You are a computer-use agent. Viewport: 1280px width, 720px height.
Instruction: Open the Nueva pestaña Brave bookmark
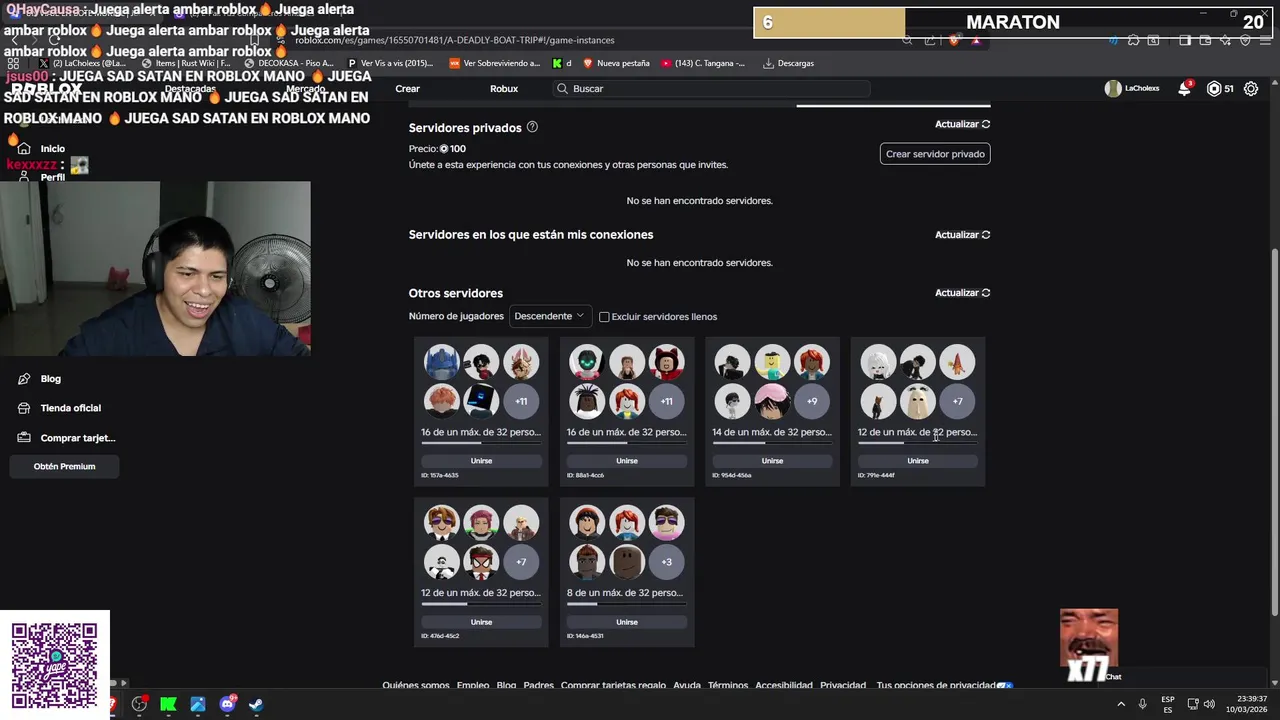click(616, 63)
